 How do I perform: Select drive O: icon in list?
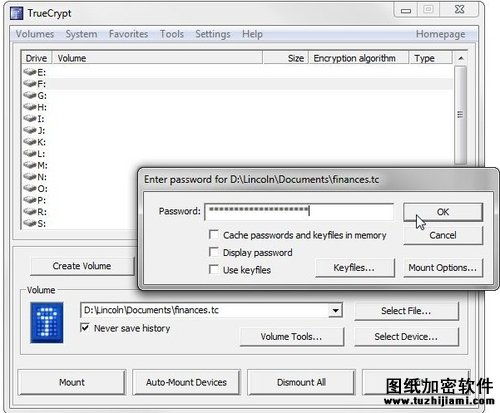coord(30,188)
